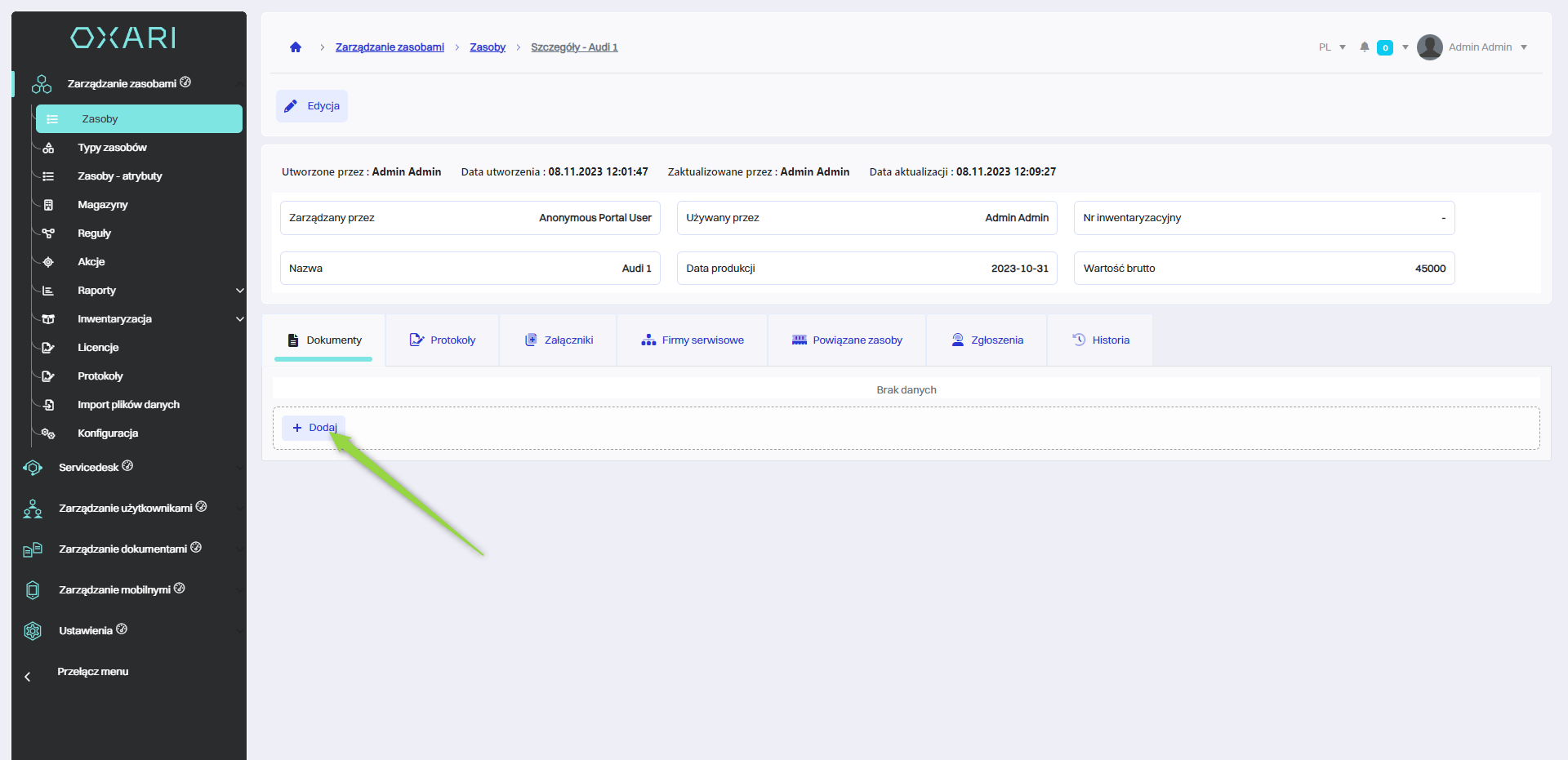
Task: Click the Ustawienia settings icon in sidebar
Action: [33, 631]
